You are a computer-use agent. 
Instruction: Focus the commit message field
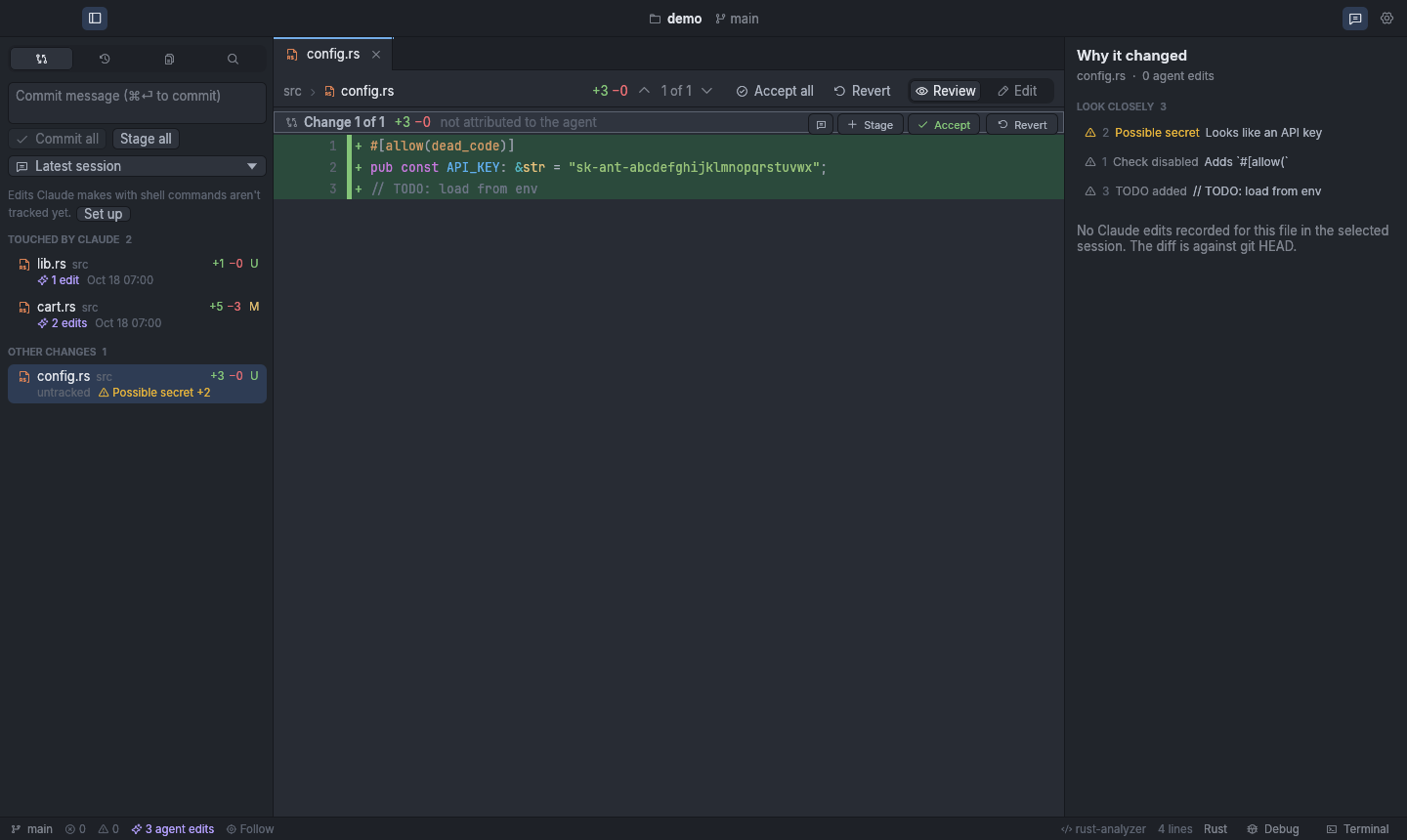pos(137,103)
